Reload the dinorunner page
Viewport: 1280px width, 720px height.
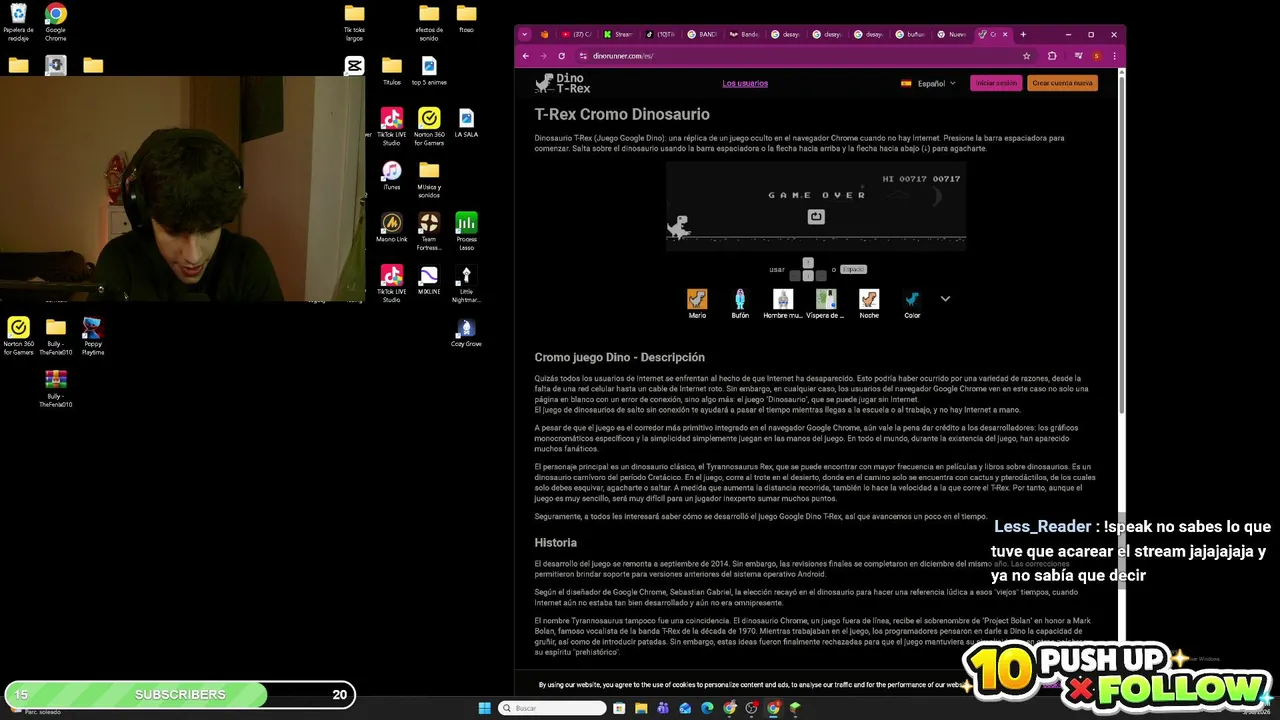coord(561,56)
